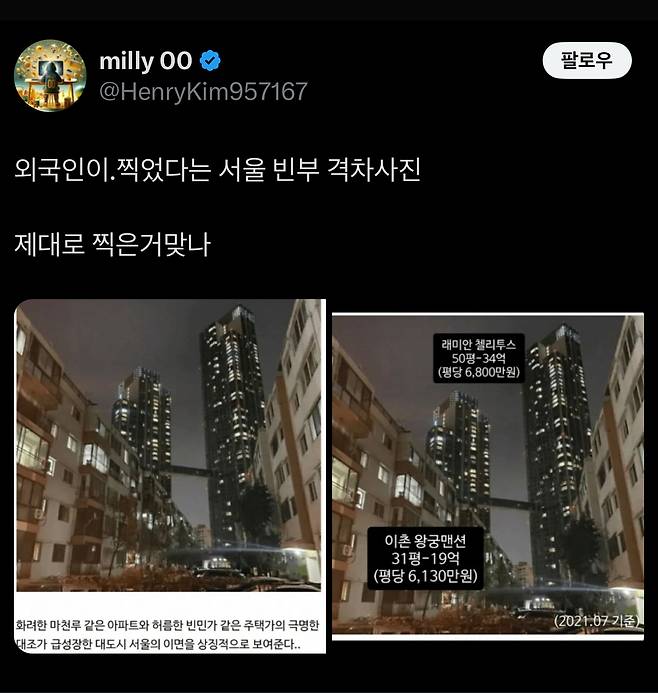This screenshot has width=658, height=693.
Task: Open the @HenryKim957167 handle link
Action: point(203,91)
